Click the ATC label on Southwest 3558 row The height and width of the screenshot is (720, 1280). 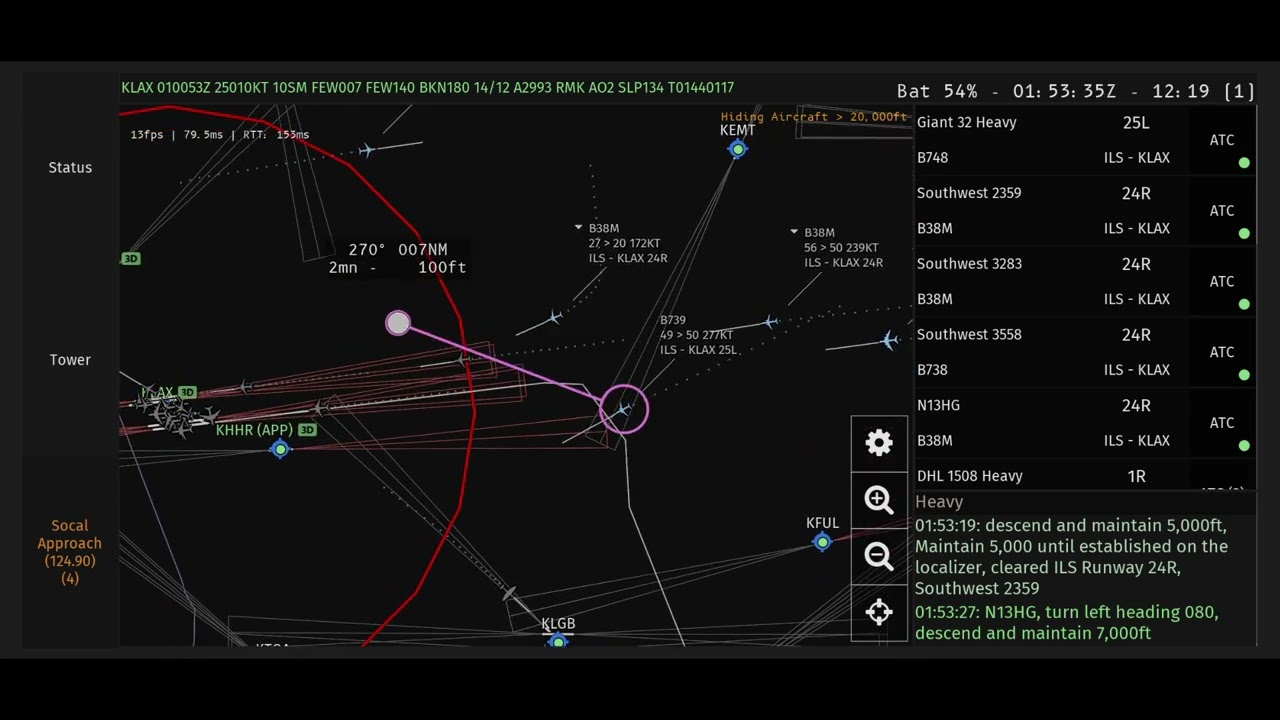(1222, 352)
